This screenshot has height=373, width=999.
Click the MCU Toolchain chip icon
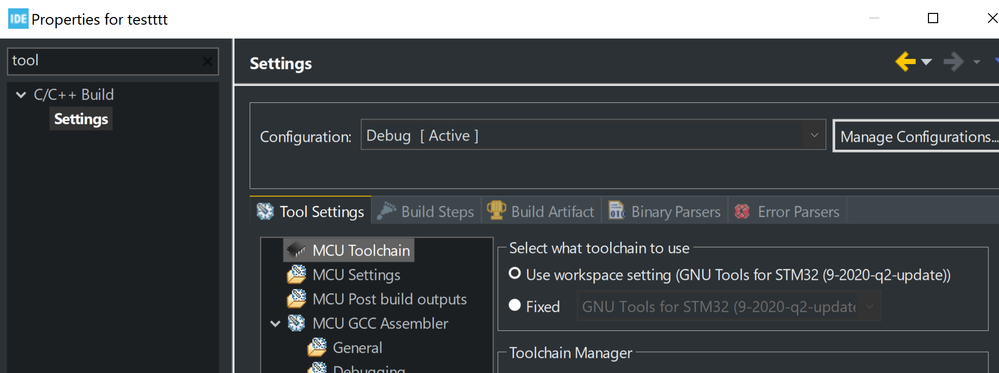pyautogui.click(x=297, y=250)
